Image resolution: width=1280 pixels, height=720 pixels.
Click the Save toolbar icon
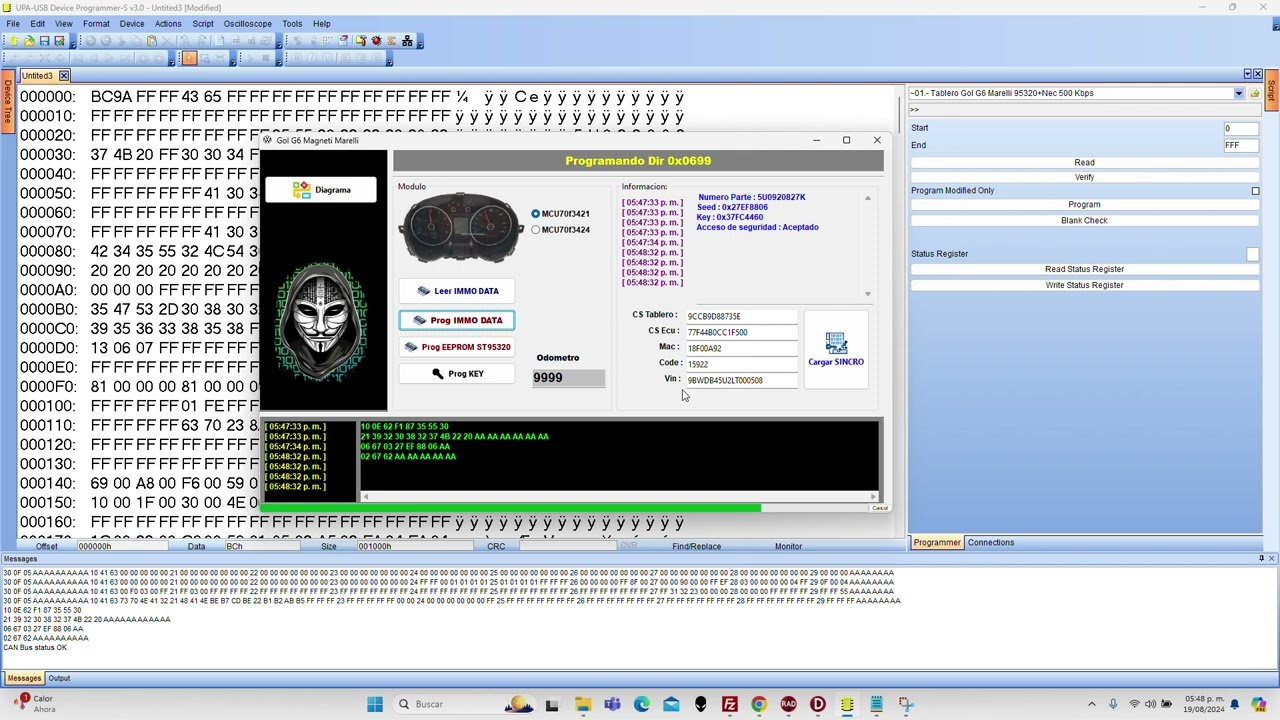coord(44,41)
